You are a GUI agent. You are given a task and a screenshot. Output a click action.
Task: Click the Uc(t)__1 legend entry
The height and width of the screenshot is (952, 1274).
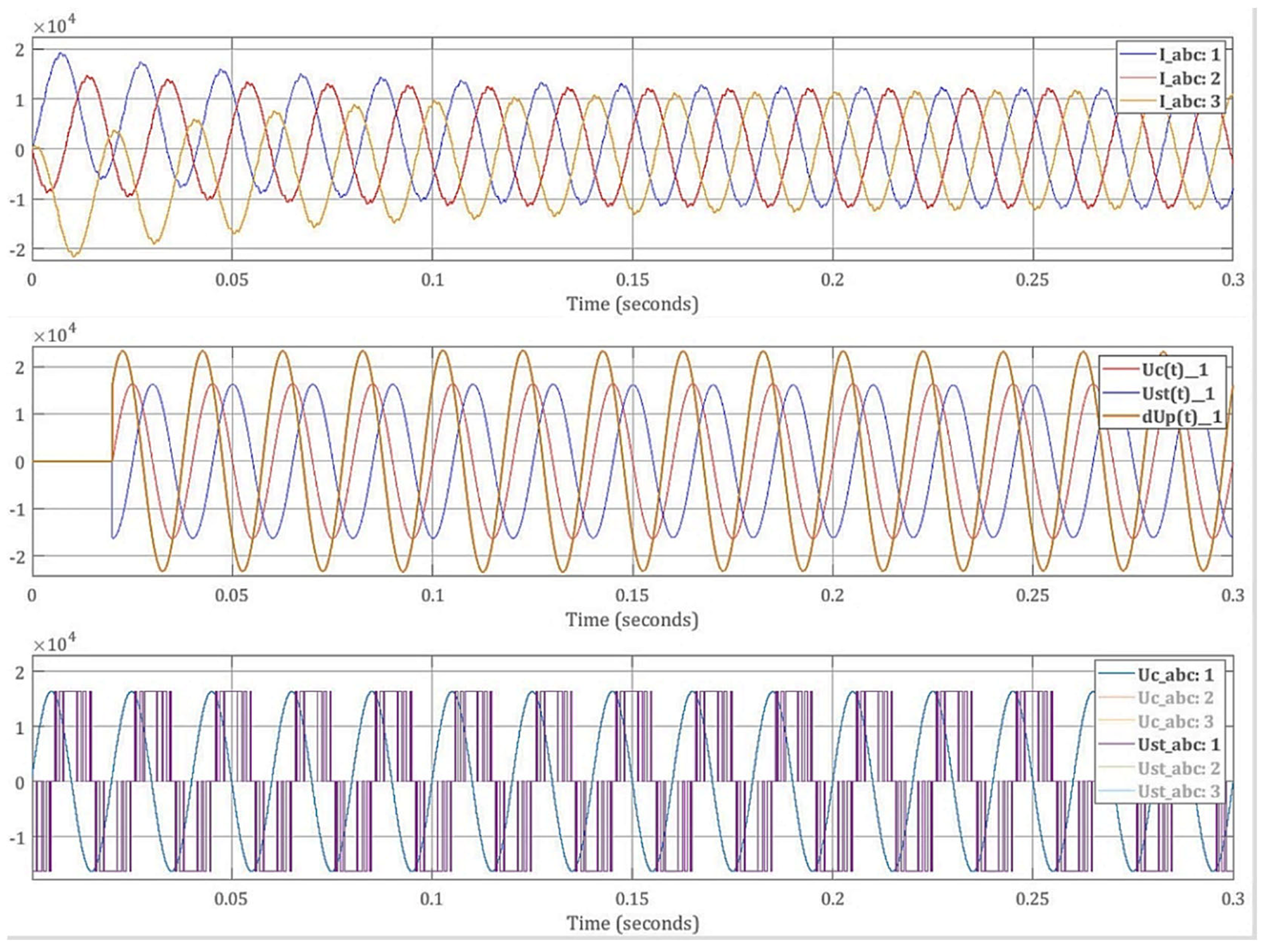point(1174,369)
